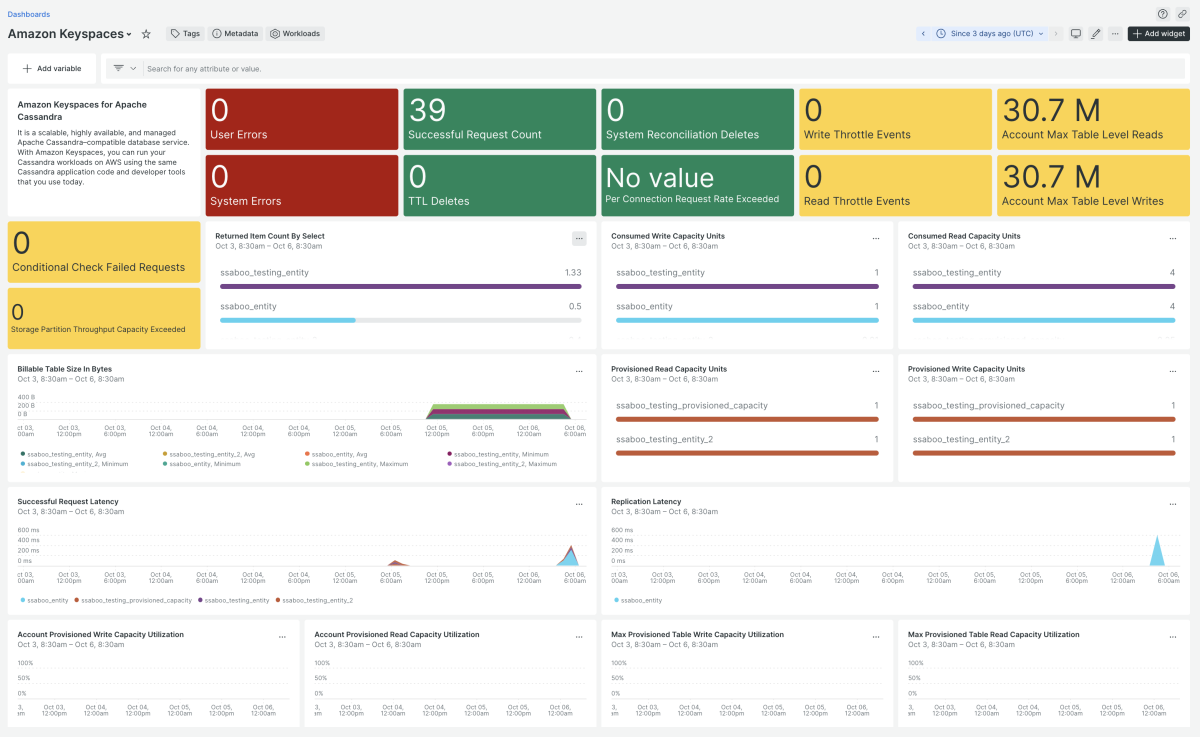Select the Successful Request Count tile
The height and width of the screenshot is (737, 1200).
coord(500,119)
